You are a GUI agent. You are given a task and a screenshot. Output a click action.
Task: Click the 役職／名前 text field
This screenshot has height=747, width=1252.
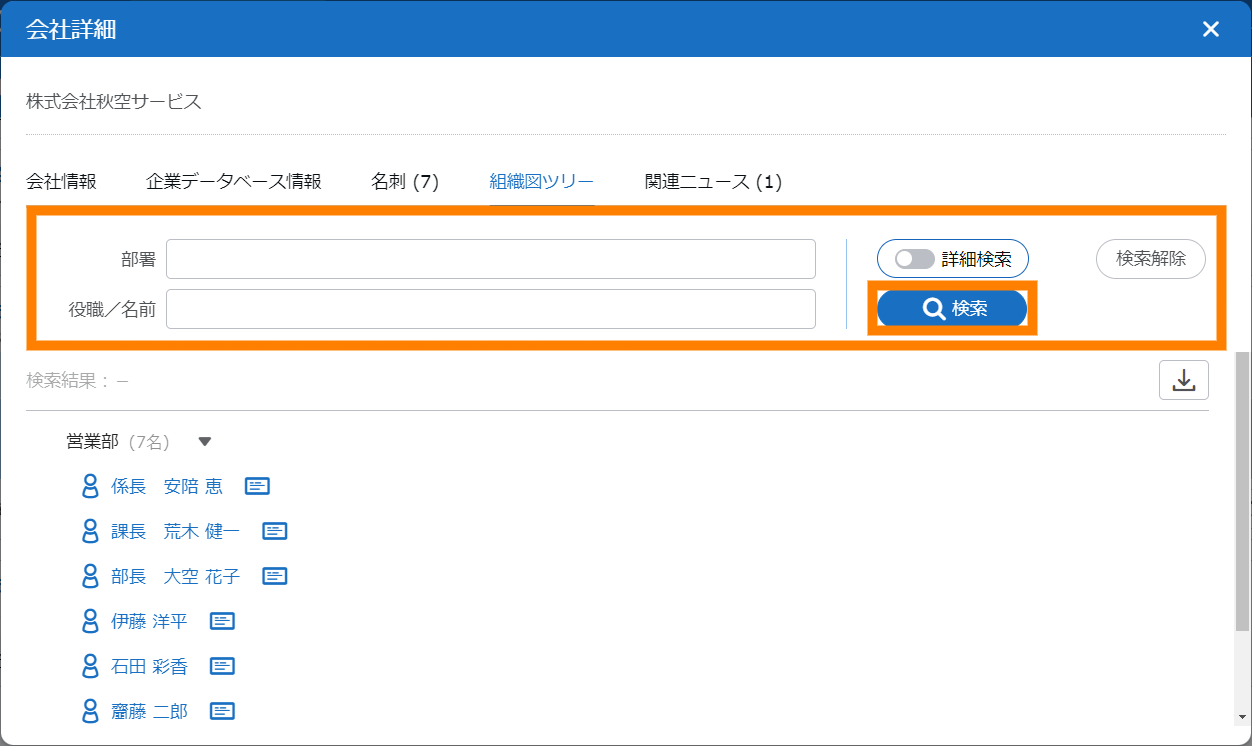[x=490, y=309]
